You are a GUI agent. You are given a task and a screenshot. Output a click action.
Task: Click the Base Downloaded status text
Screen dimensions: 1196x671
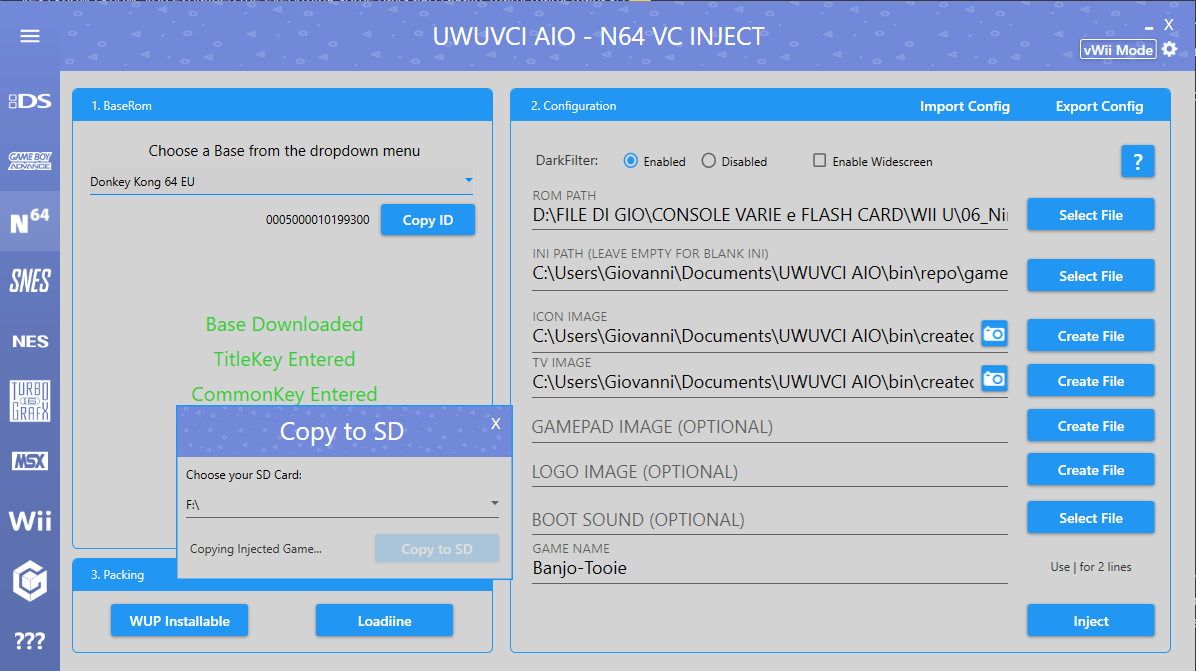[285, 324]
